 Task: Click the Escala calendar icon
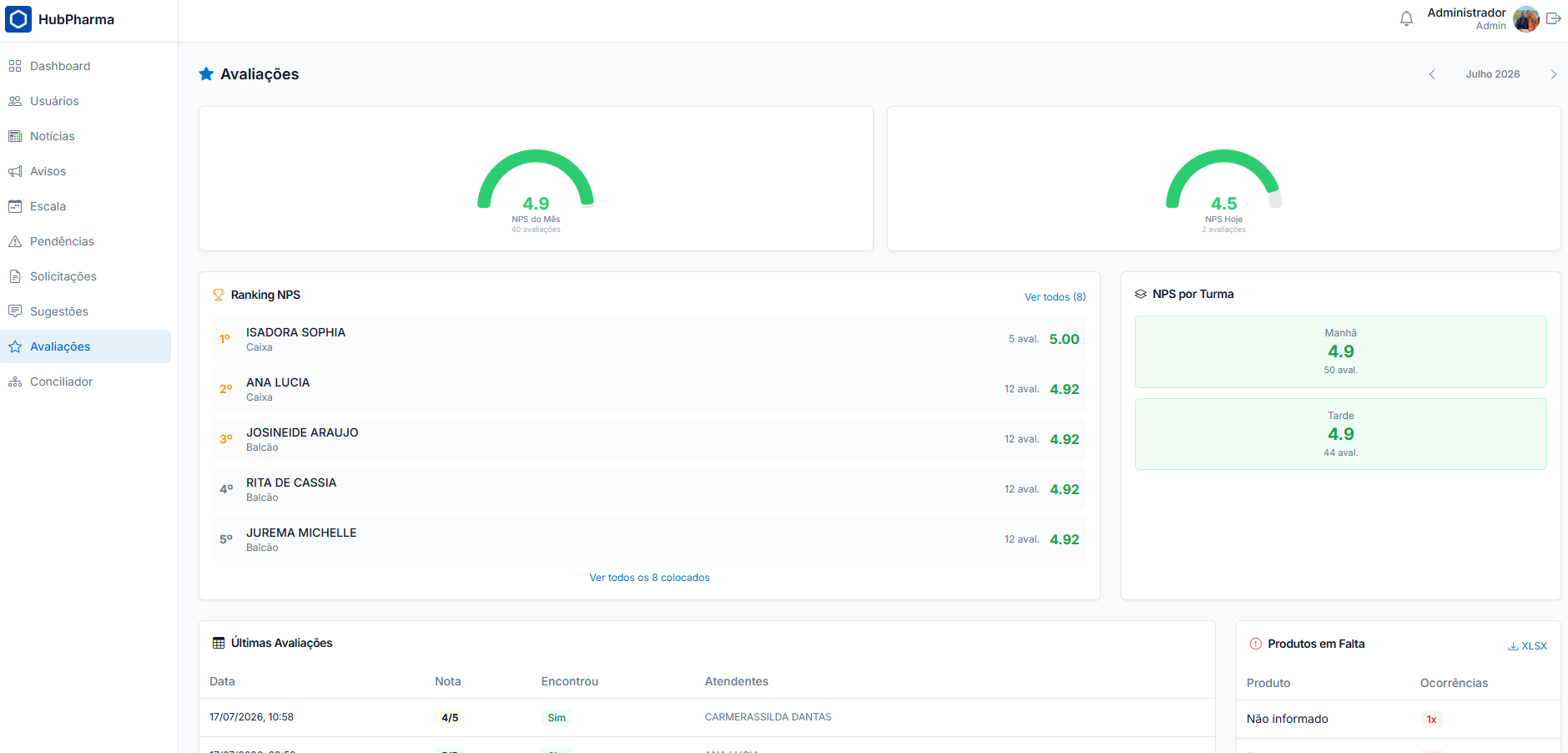pos(15,206)
